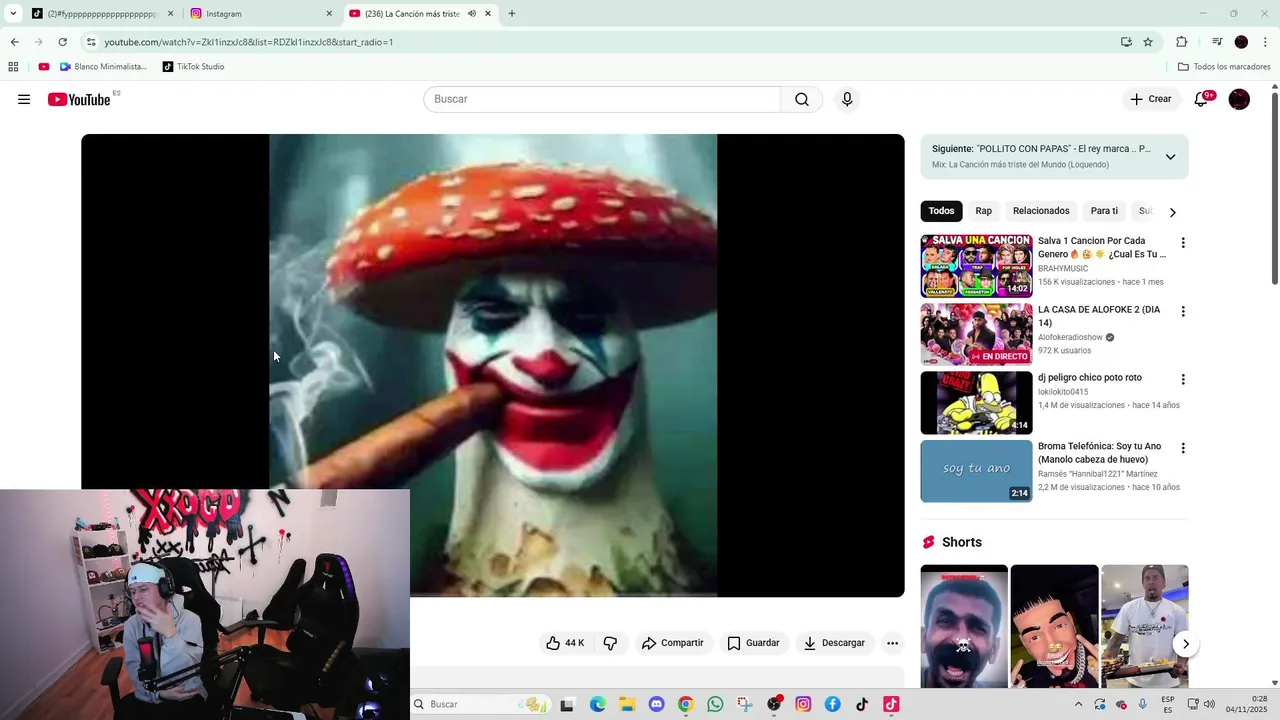Open Discord from taskbar
This screenshot has height=720, width=1280.
[656, 704]
